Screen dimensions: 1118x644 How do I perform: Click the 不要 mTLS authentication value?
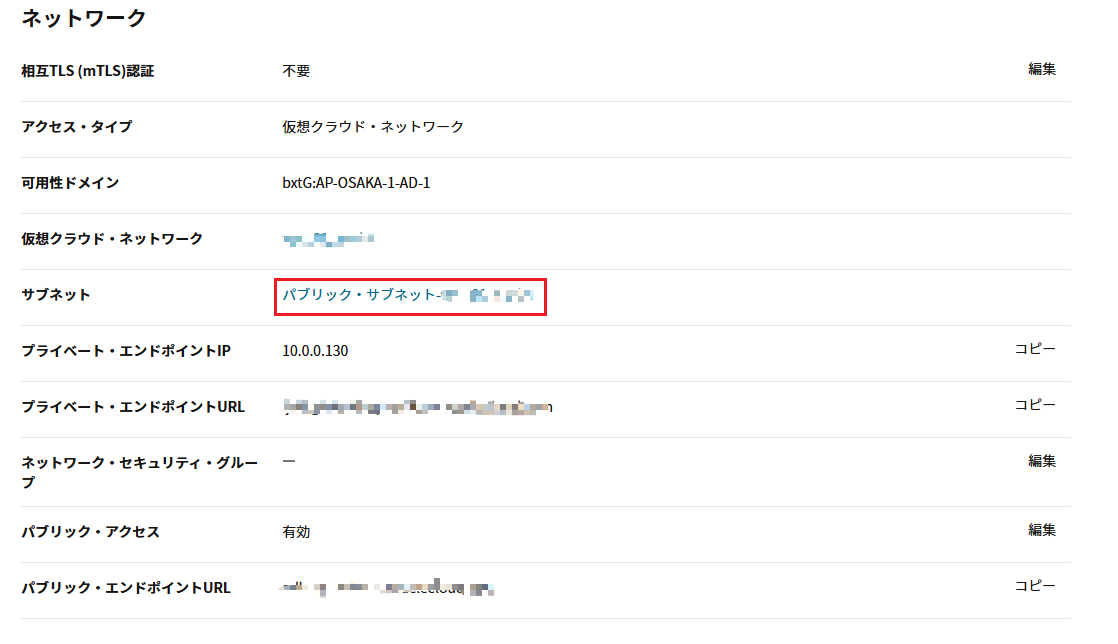pos(296,71)
